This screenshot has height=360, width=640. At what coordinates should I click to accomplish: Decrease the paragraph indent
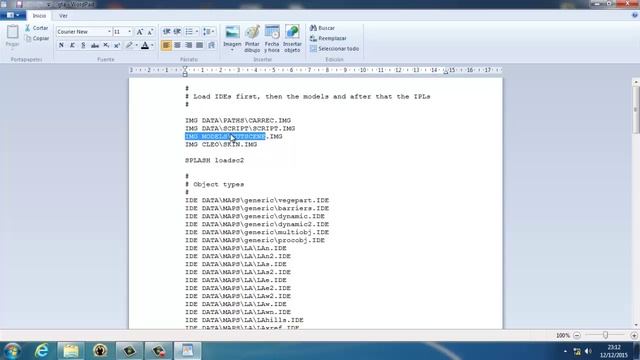point(167,31)
